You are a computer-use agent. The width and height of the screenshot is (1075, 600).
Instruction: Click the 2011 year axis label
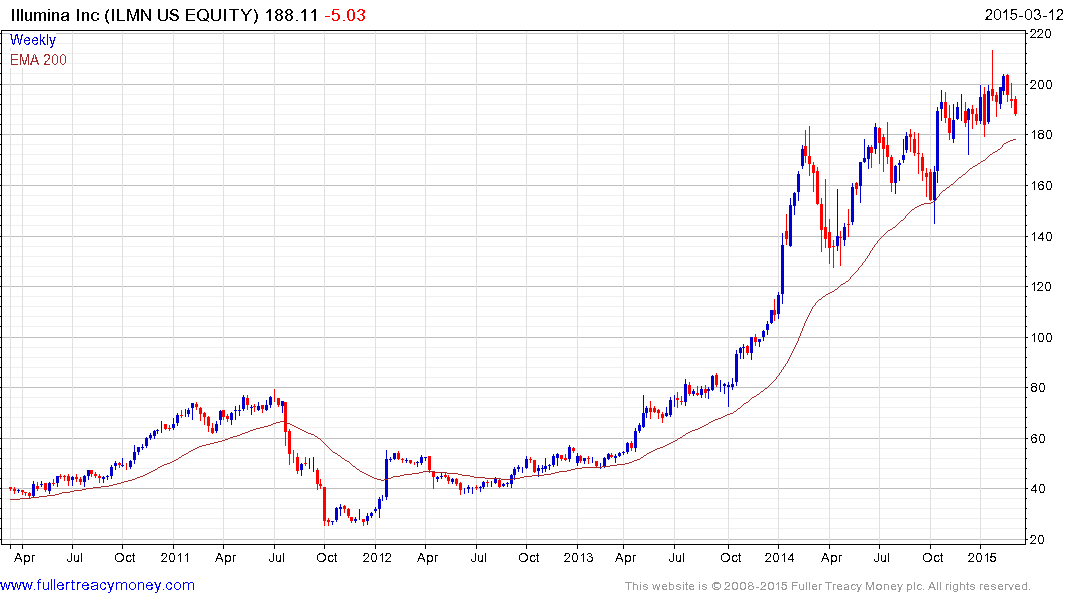coord(175,557)
